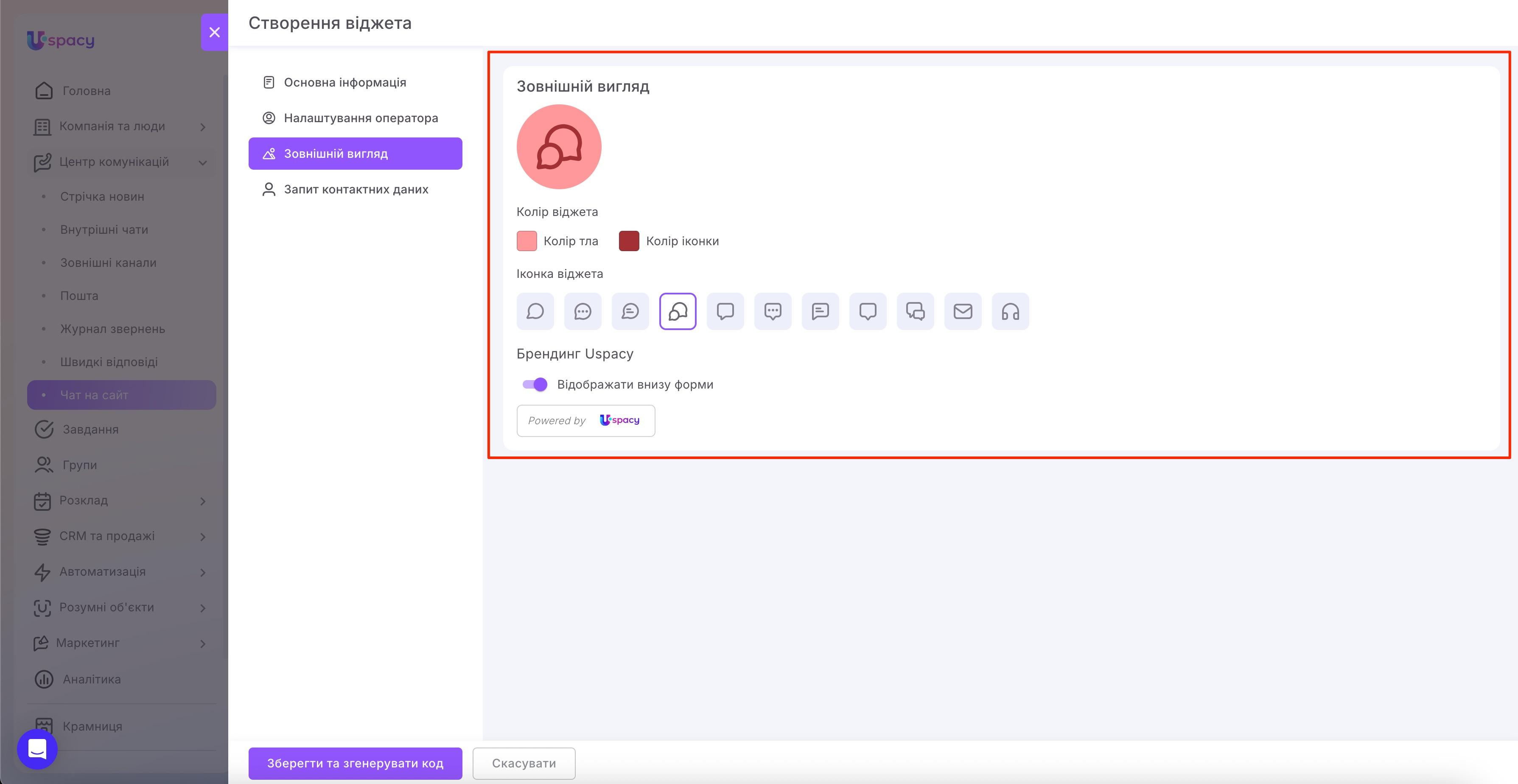Select the plain round speech bubble widget icon

tap(535, 311)
